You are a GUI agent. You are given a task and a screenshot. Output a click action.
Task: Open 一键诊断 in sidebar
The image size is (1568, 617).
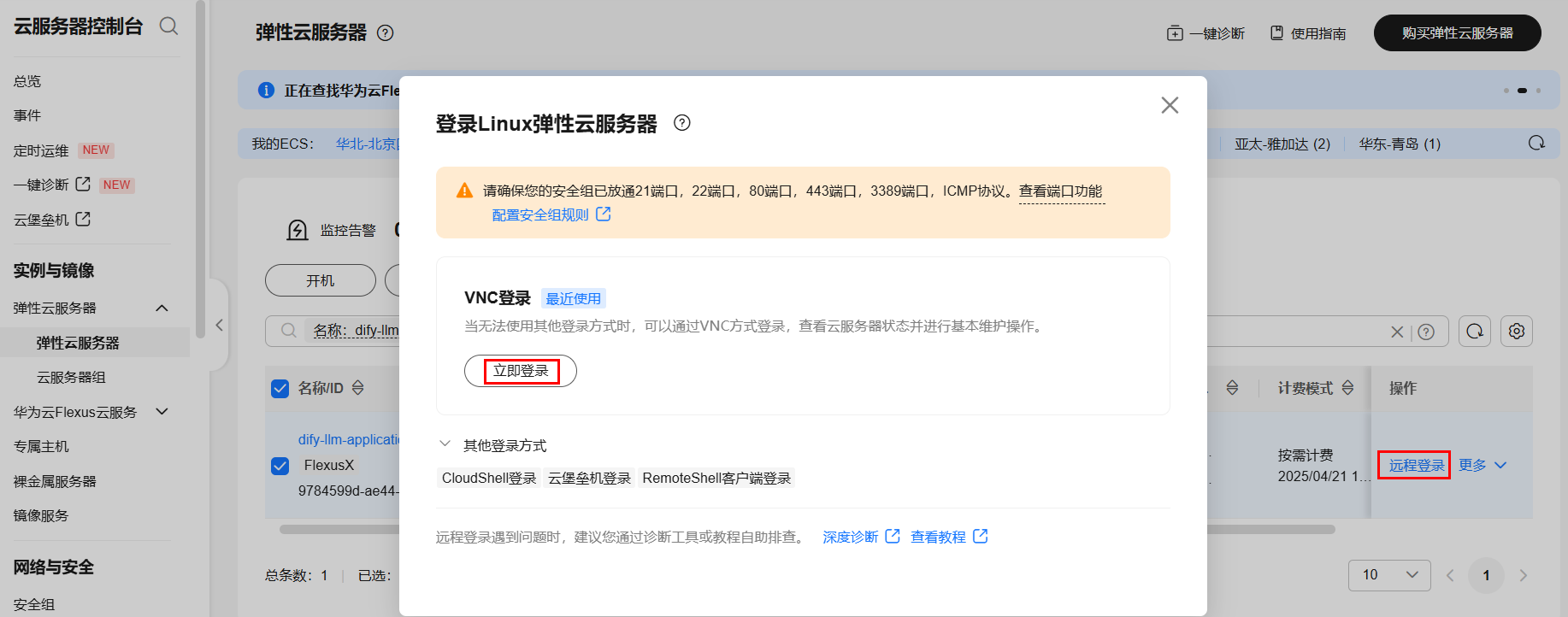[41, 185]
